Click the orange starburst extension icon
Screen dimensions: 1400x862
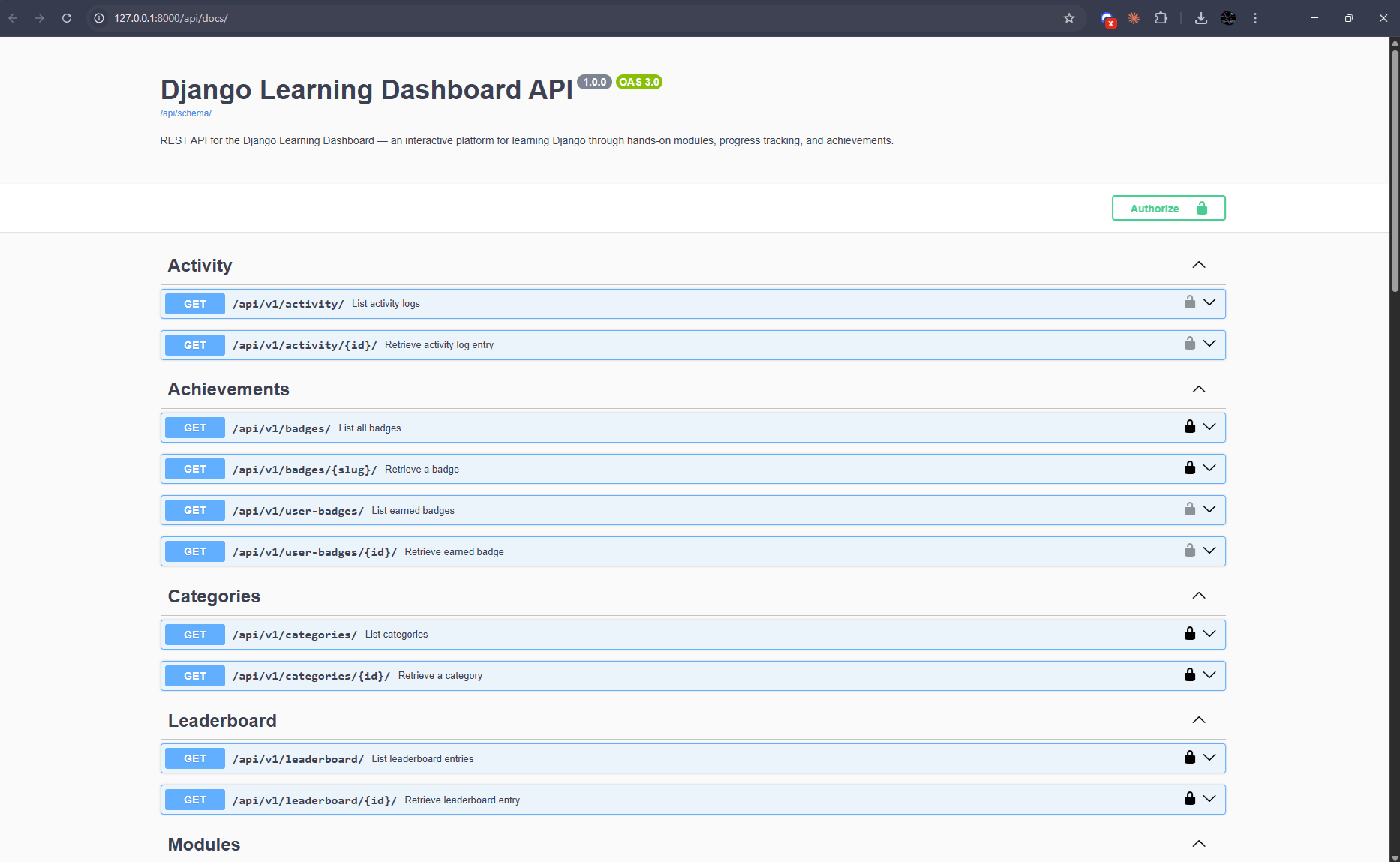1134,18
